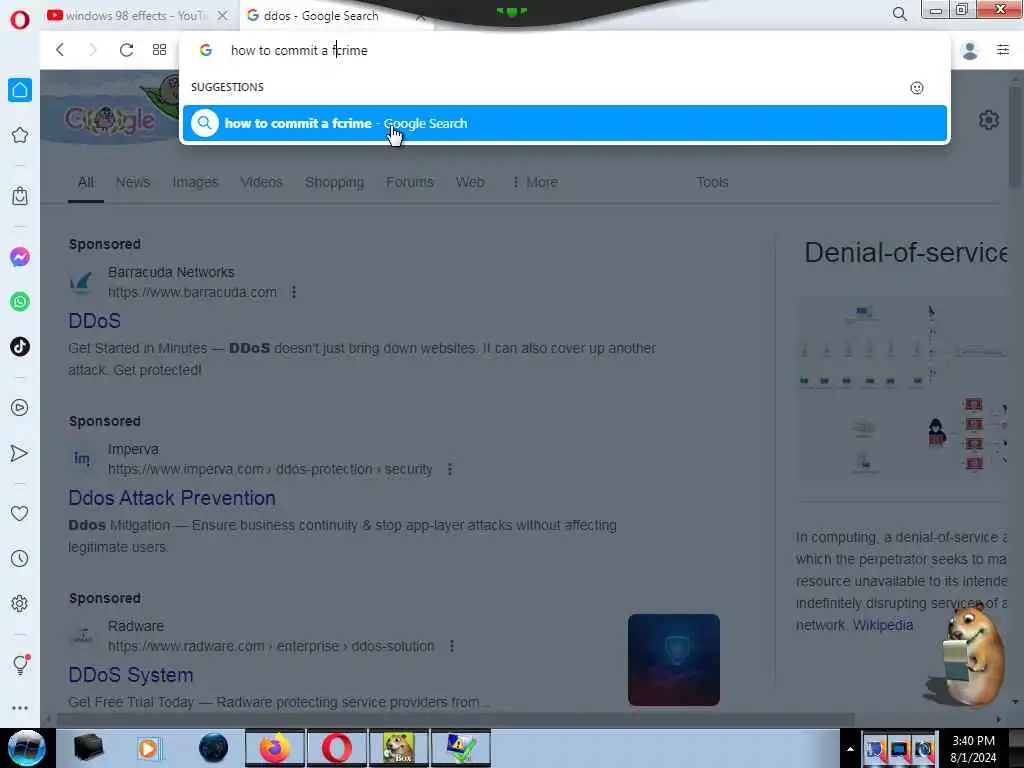Choose 'how to commit a fcrime' suggestion
The height and width of the screenshot is (768, 1024).
click(x=564, y=123)
